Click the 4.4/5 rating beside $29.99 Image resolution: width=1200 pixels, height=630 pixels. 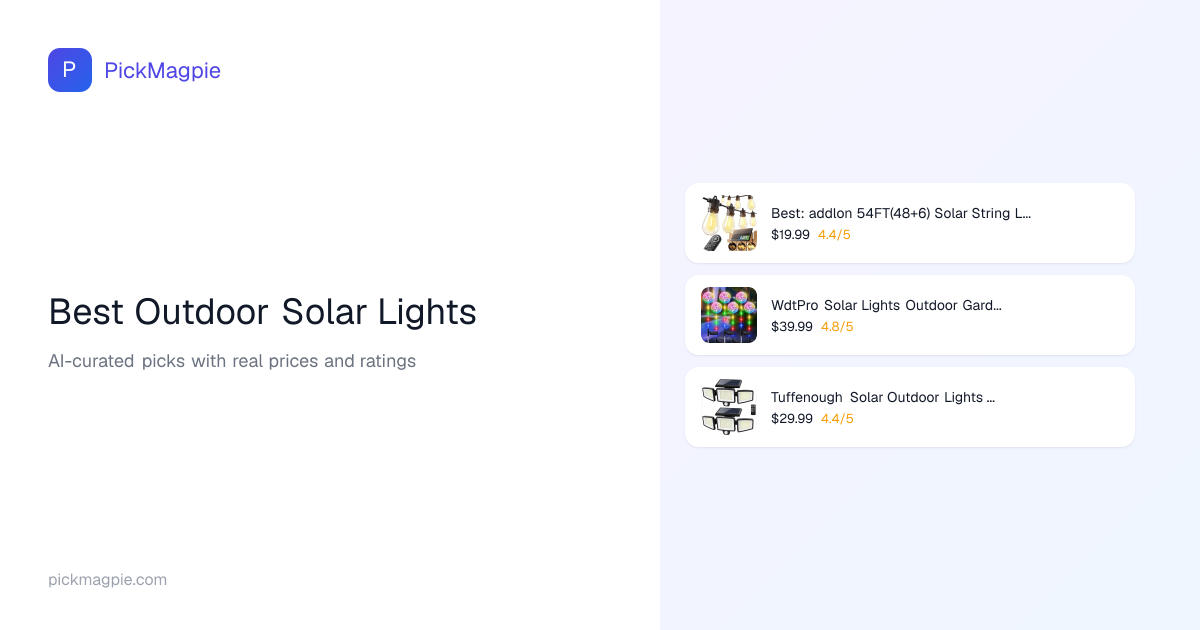(x=837, y=419)
